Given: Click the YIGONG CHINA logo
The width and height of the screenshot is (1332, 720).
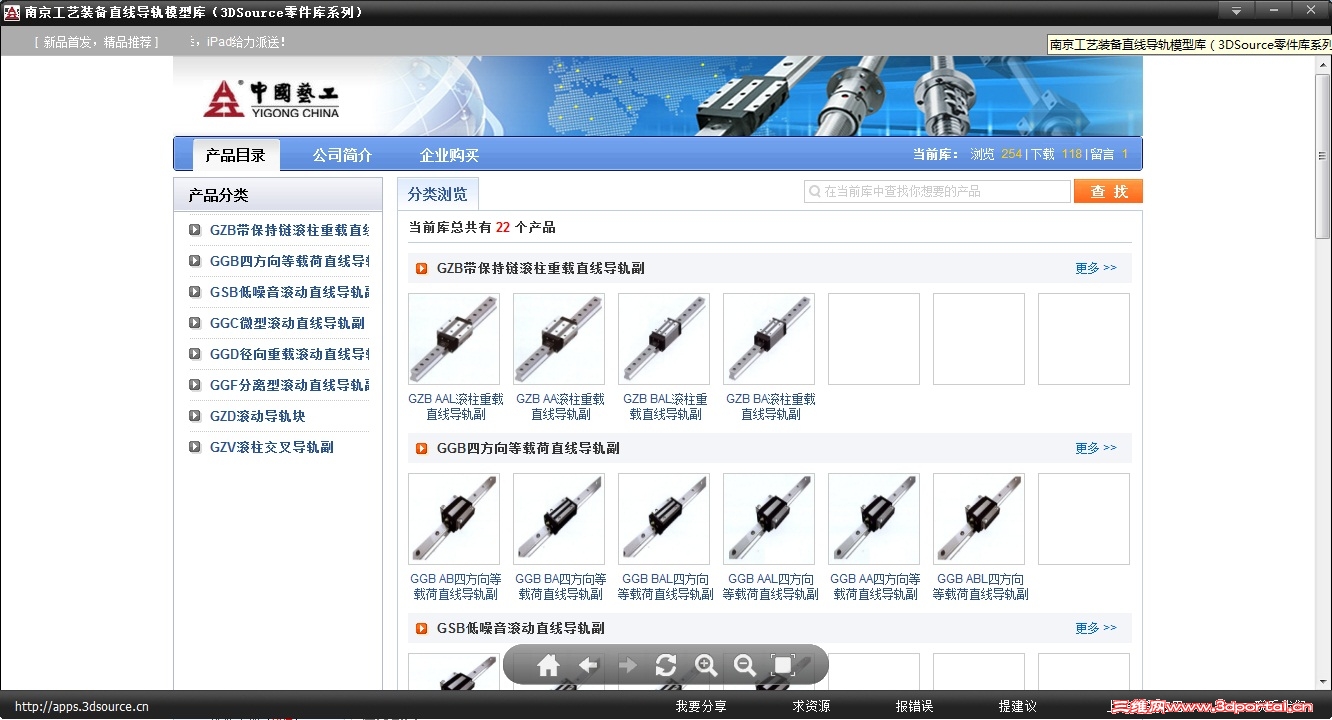Looking at the screenshot, I should [x=271, y=98].
